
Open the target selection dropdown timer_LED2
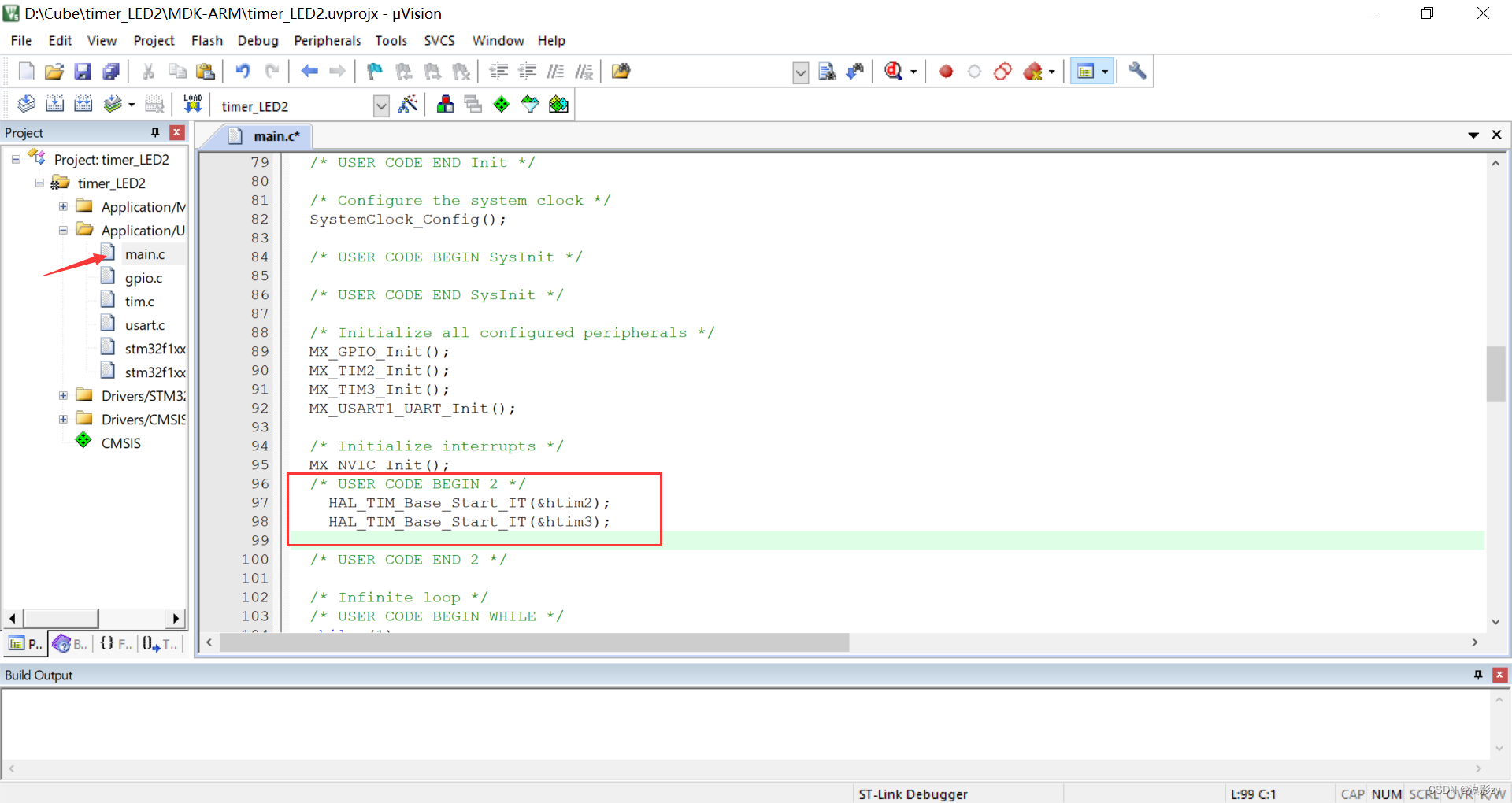pos(381,105)
